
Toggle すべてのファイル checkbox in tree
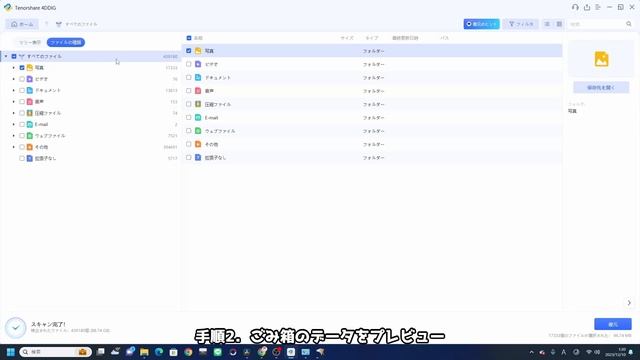(x=14, y=56)
